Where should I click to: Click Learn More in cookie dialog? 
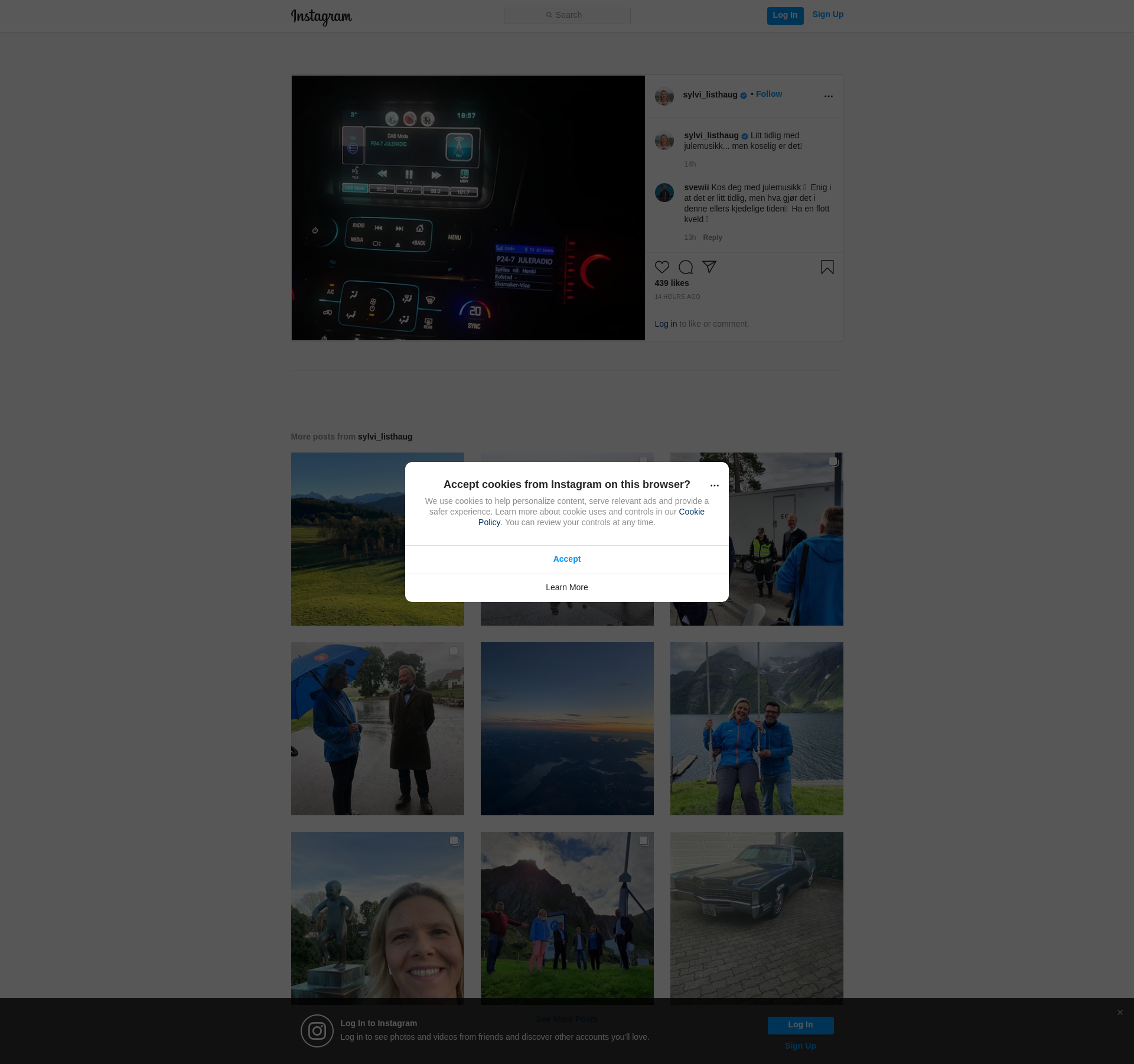click(567, 588)
